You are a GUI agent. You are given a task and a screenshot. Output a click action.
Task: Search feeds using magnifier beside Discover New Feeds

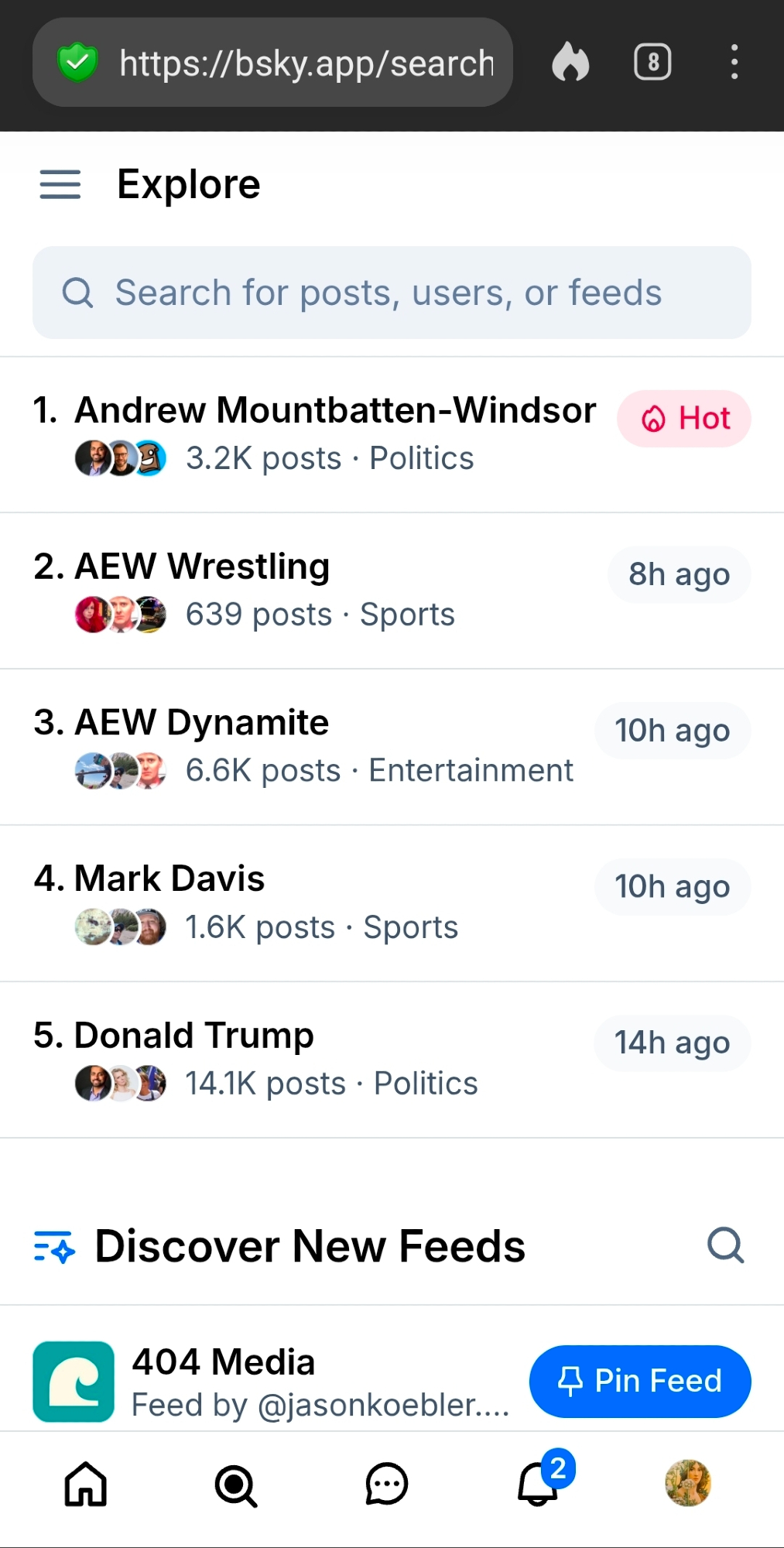pyautogui.click(x=725, y=1245)
